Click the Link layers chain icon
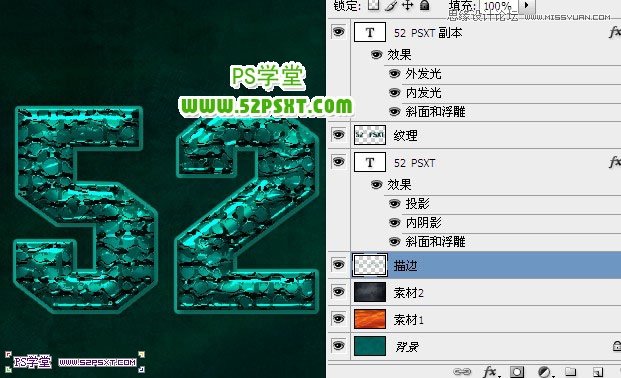The height and width of the screenshot is (378, 621). [x=462, y=372]
